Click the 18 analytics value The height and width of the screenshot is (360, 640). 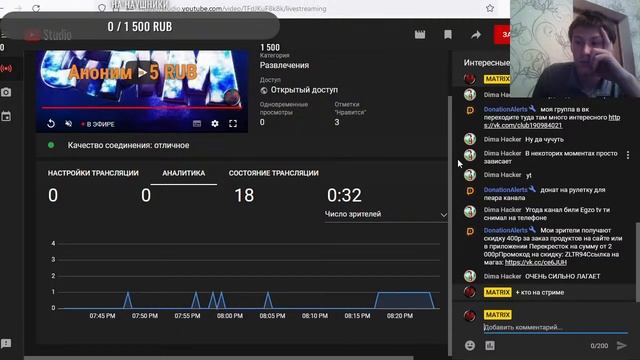(x=244, y=195)
